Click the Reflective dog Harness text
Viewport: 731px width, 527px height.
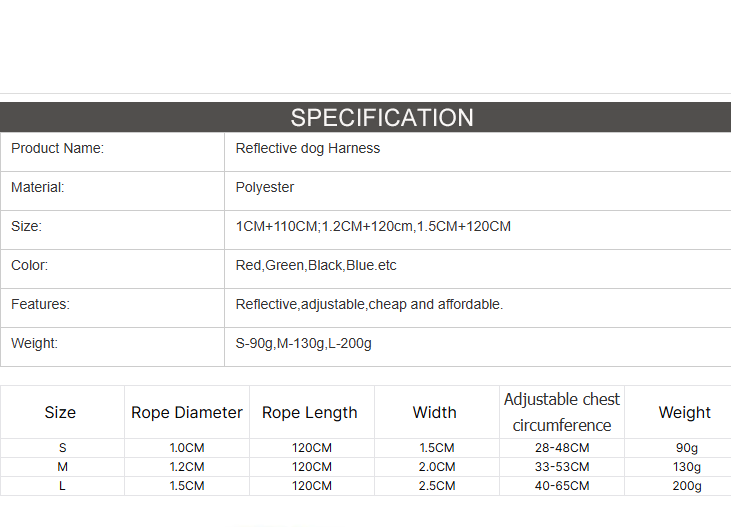coord(308,148)
